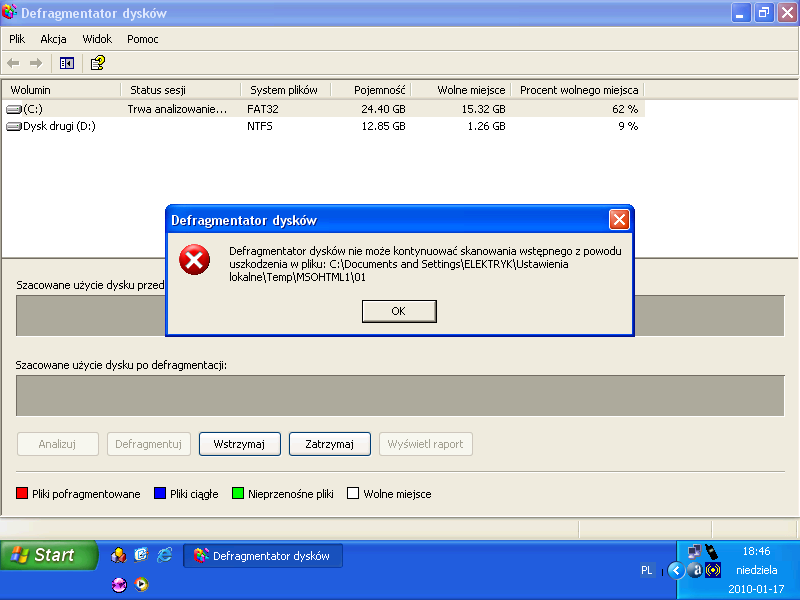800x600 pixels.
Task: Click the Back arrow toolbar icon
Action: [x=13, y=63]
